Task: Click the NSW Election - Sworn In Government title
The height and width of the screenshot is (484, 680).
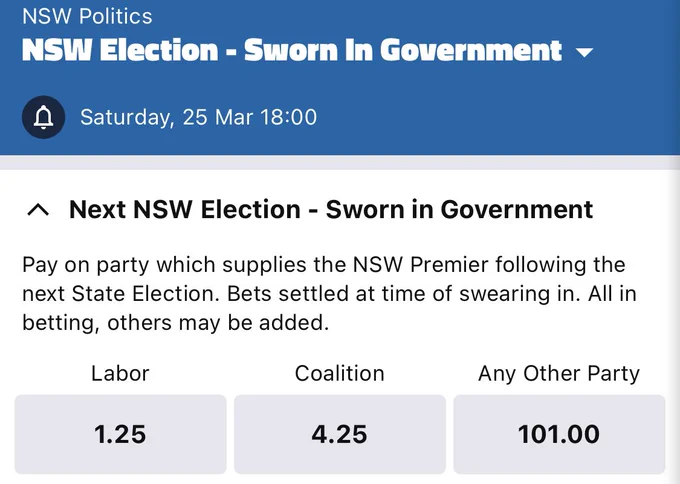Action: pyautogui.click(x=292, y=50)
